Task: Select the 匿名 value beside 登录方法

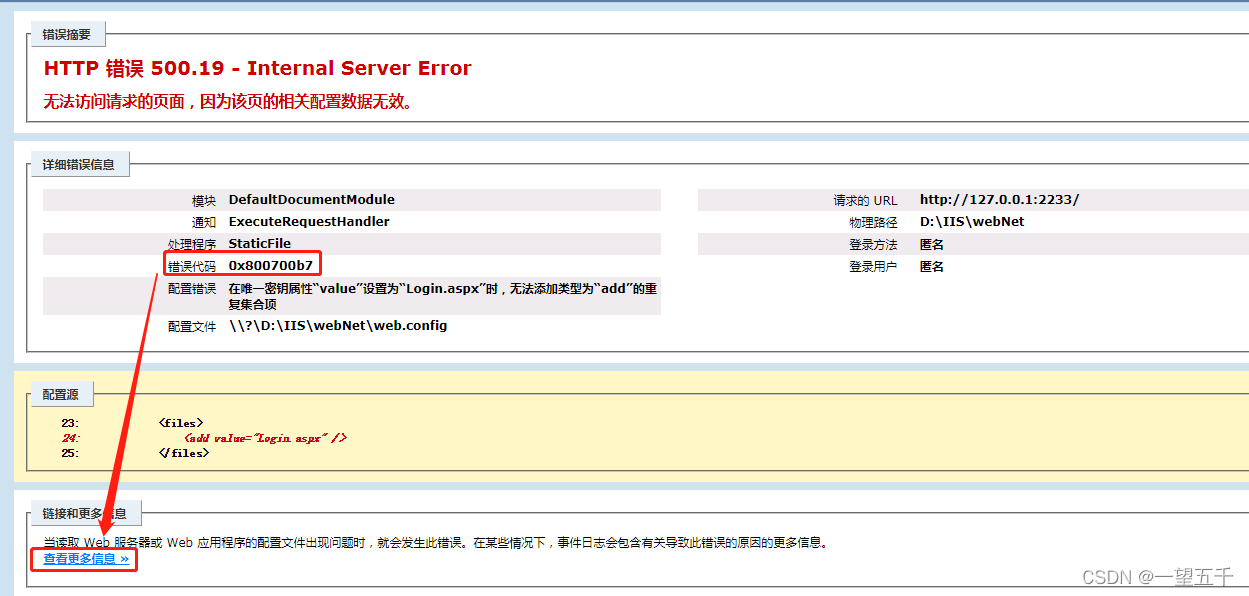Action: (x=932, y=244)
